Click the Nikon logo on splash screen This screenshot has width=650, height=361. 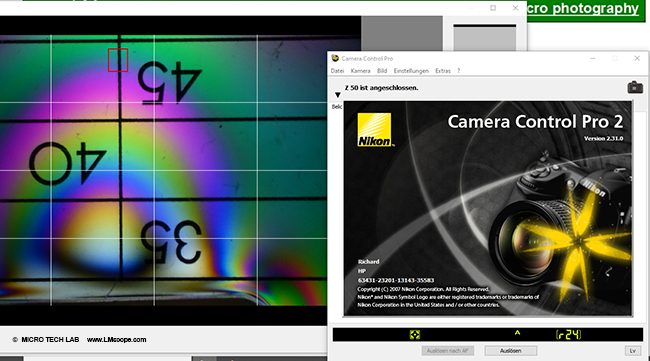(374, 130)
